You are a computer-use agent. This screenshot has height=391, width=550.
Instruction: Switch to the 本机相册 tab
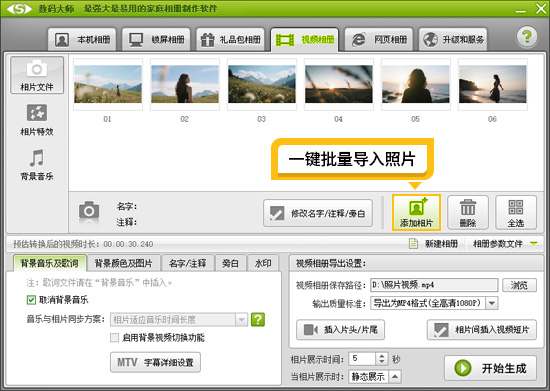pyautogui.click(x=82, y=39)
